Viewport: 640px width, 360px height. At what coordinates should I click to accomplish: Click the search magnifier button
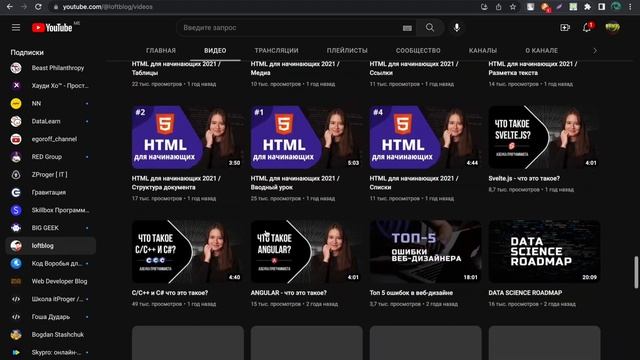click(x=430, y=27)
